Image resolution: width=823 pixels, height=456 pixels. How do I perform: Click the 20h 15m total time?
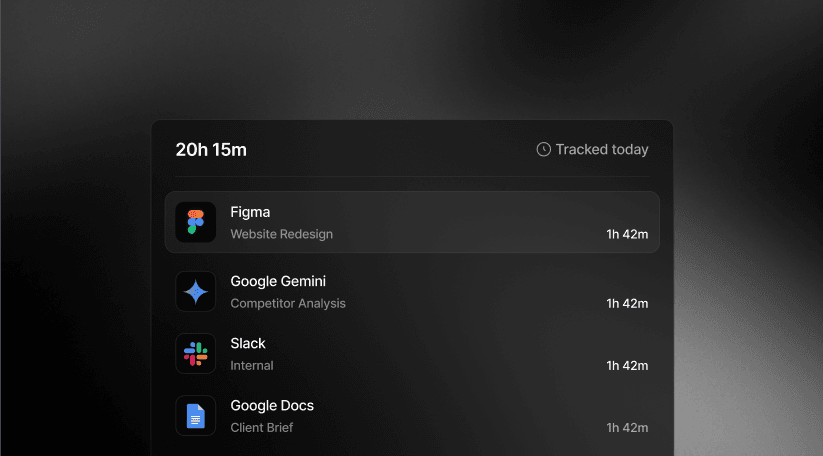tap(211, 150)
